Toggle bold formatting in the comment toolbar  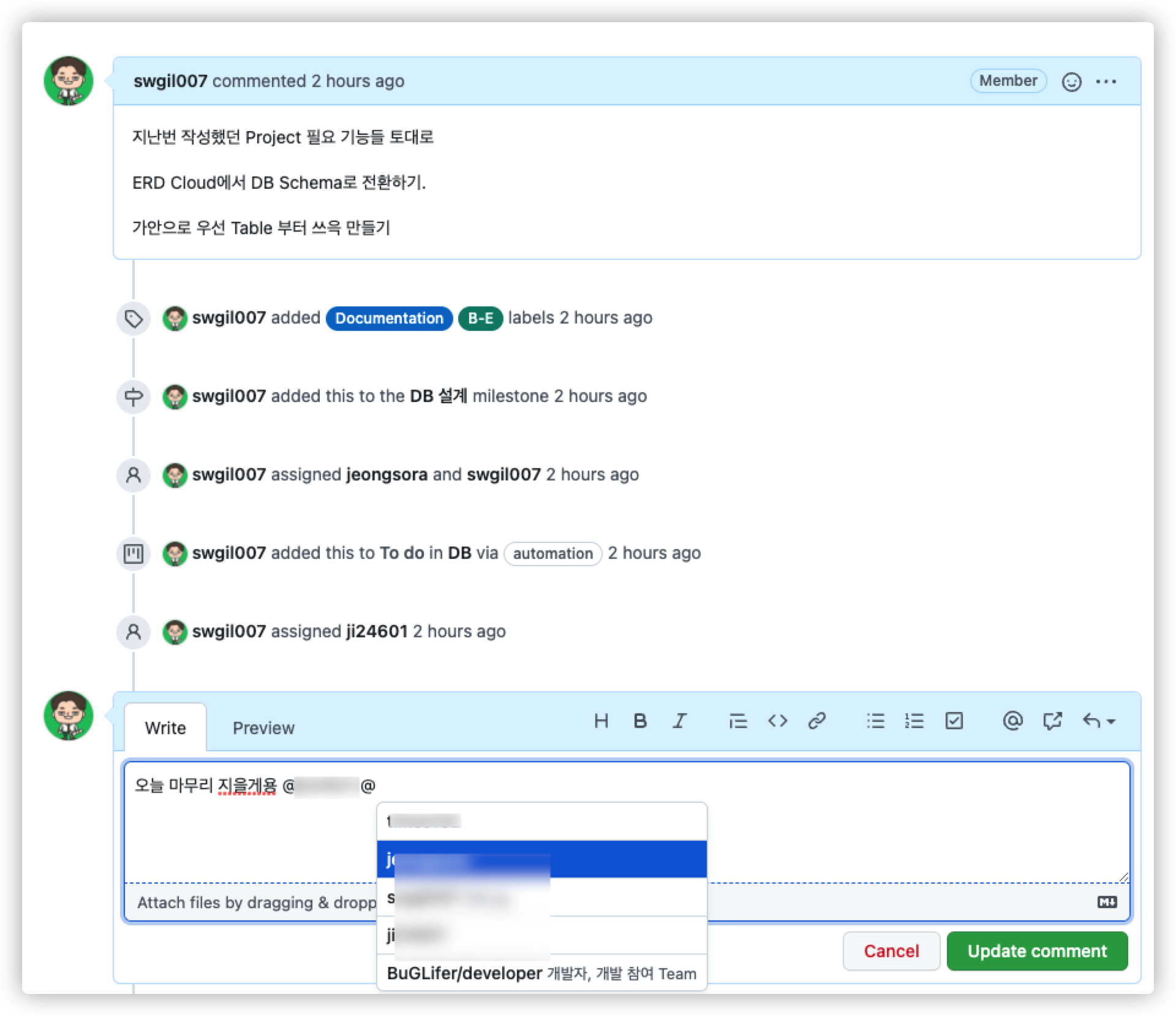tap(641, 721)
